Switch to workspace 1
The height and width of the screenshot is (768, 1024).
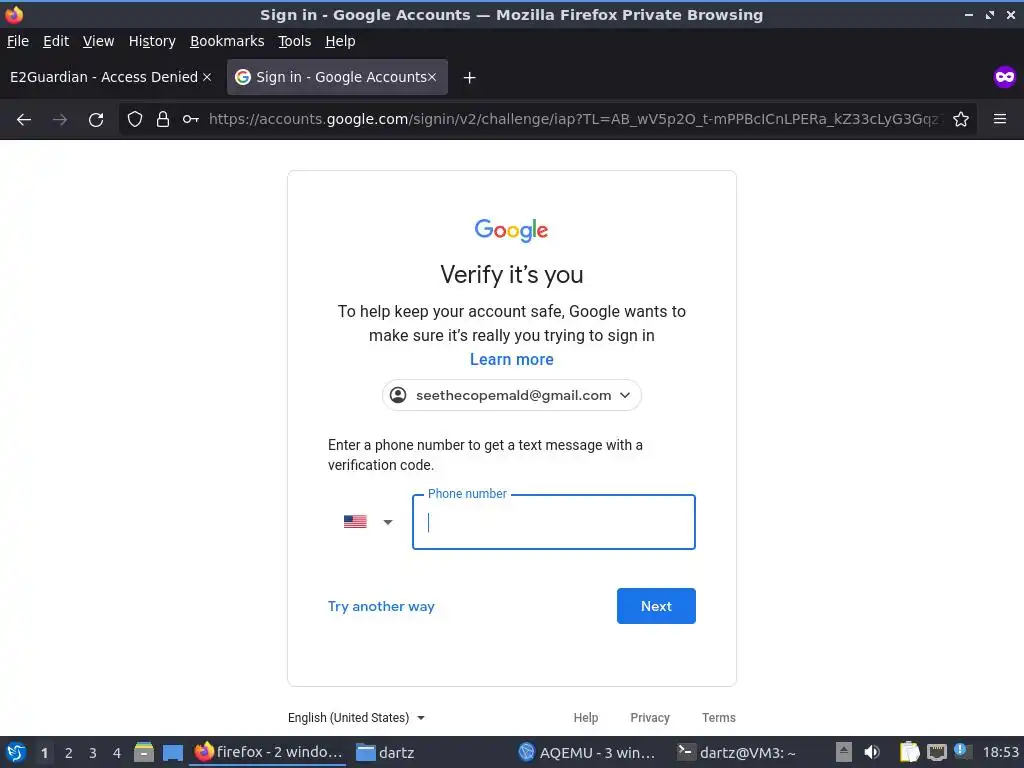(x=44, y=752)
